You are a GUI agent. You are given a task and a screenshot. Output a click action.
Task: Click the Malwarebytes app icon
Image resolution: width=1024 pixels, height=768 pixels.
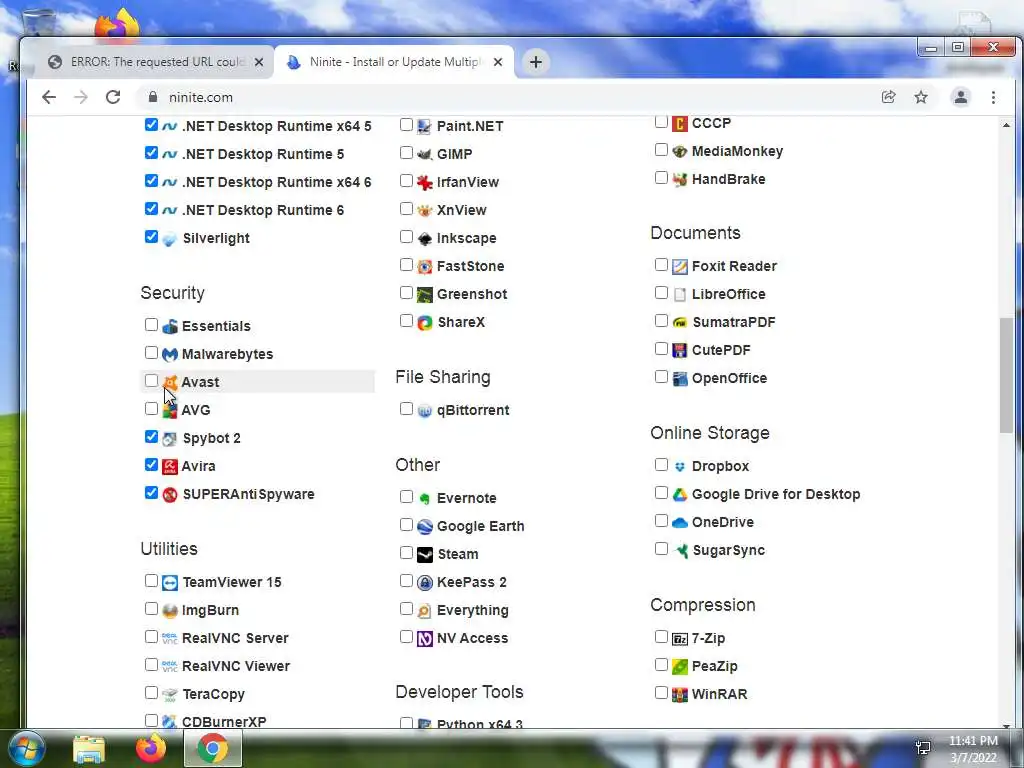coord(170,355)
